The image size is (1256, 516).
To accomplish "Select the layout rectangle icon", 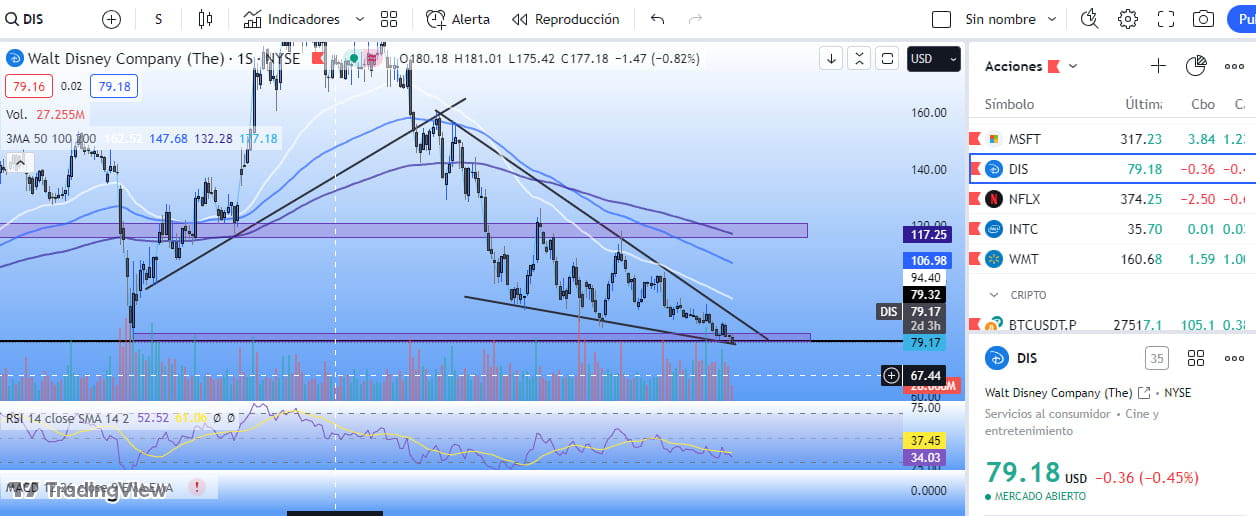I will click(x=941, y=19).
